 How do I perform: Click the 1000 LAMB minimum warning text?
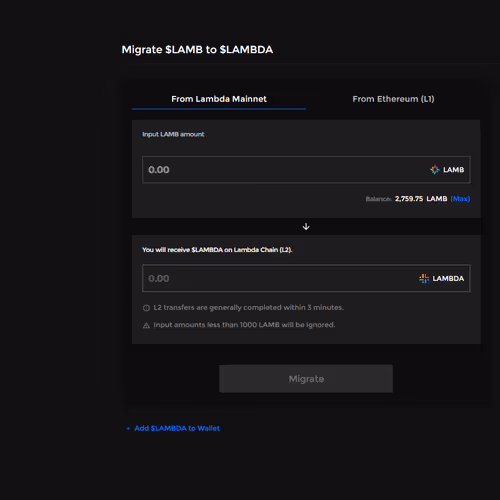pyautogui.click(x=244, y=325)
